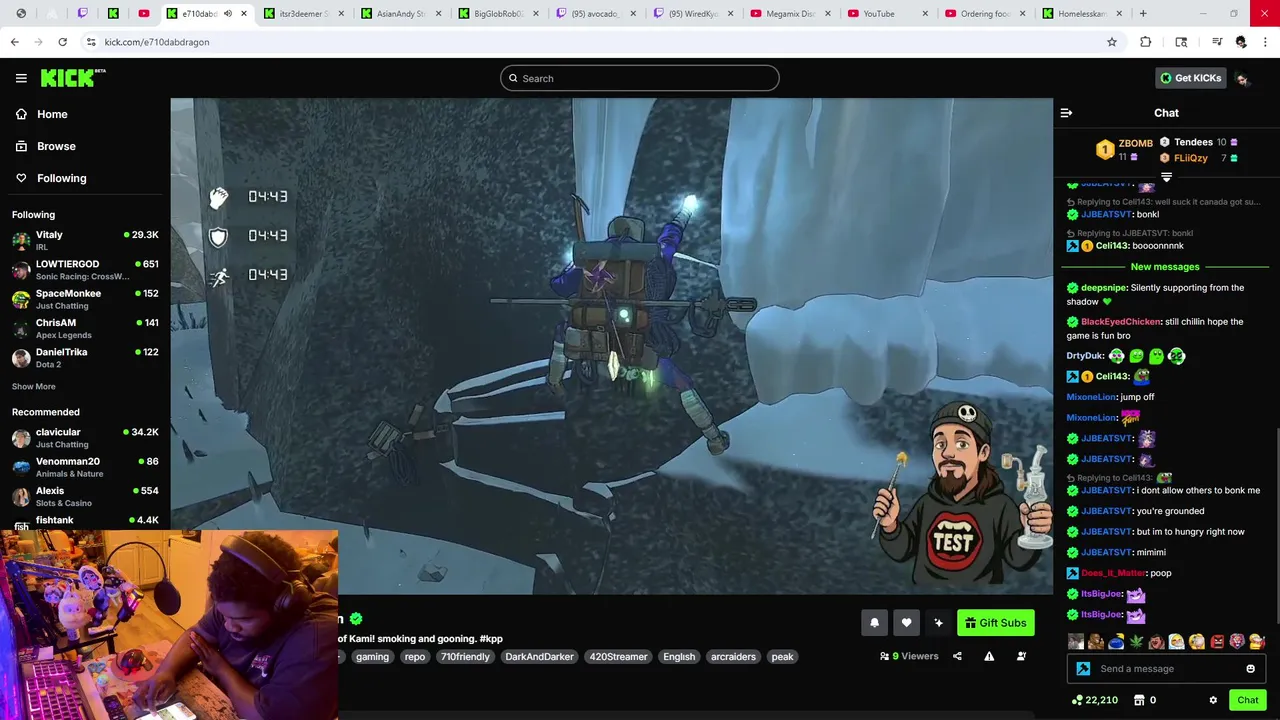This screenshot has height=720, width=1280.
Task: Open a new browser tab
Action: coord(1143,14)
